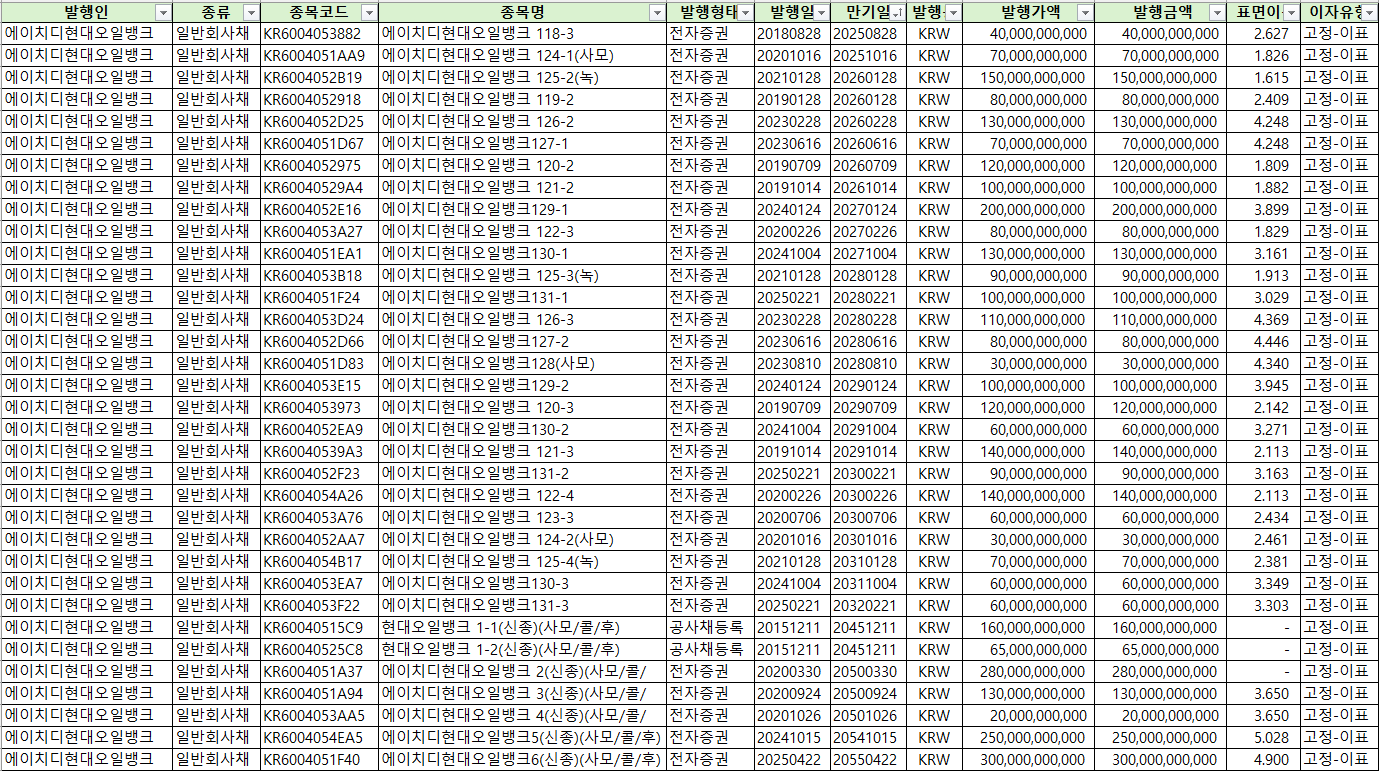Select code cell KR60040515C9
The height and width of the screenshot is (771, 1379).
[x=319, y=627]
